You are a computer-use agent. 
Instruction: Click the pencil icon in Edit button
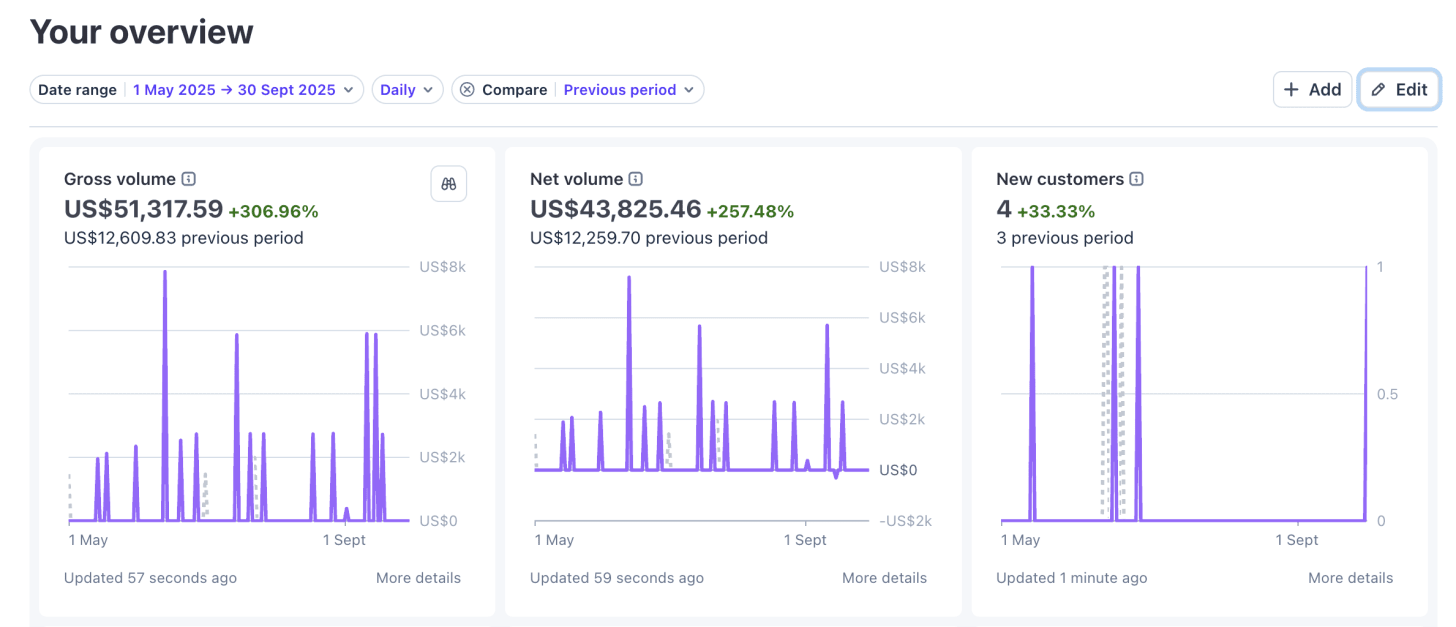[x=1378, y=90]
